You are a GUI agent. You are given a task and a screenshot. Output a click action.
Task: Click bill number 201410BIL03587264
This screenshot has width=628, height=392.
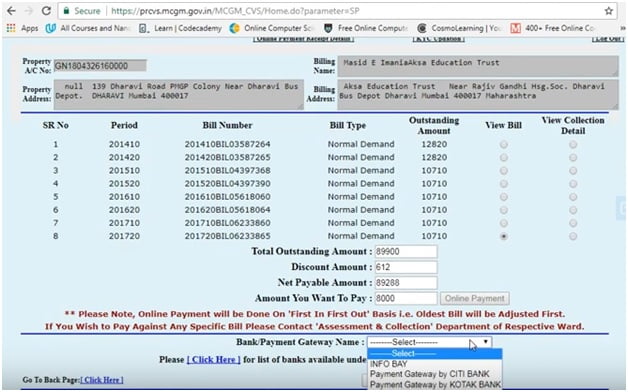[x=227, y=144]
